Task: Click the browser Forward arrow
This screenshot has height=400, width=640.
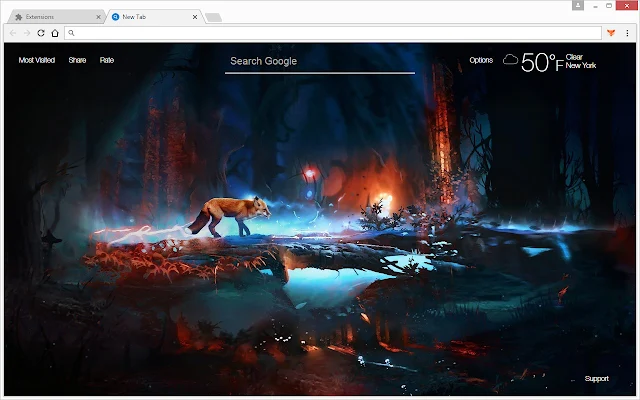Action: click(x=27, y=33)
